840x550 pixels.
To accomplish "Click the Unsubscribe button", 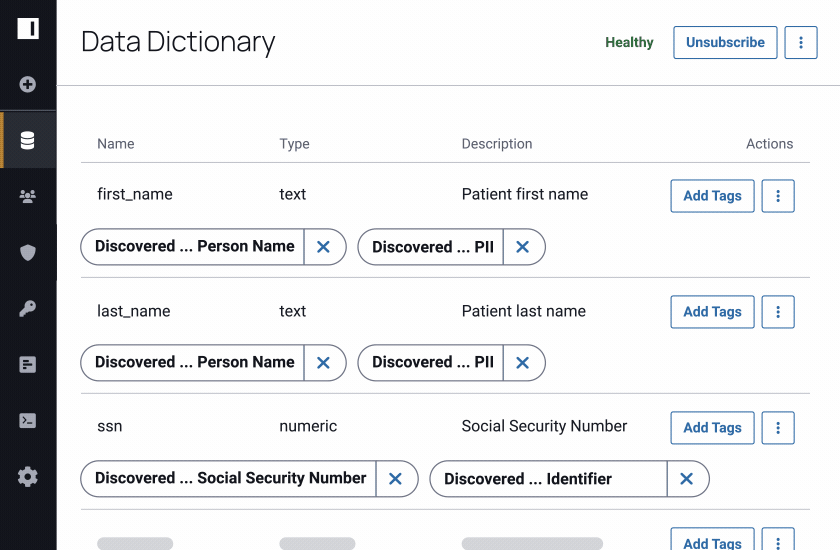I will 725,42.
